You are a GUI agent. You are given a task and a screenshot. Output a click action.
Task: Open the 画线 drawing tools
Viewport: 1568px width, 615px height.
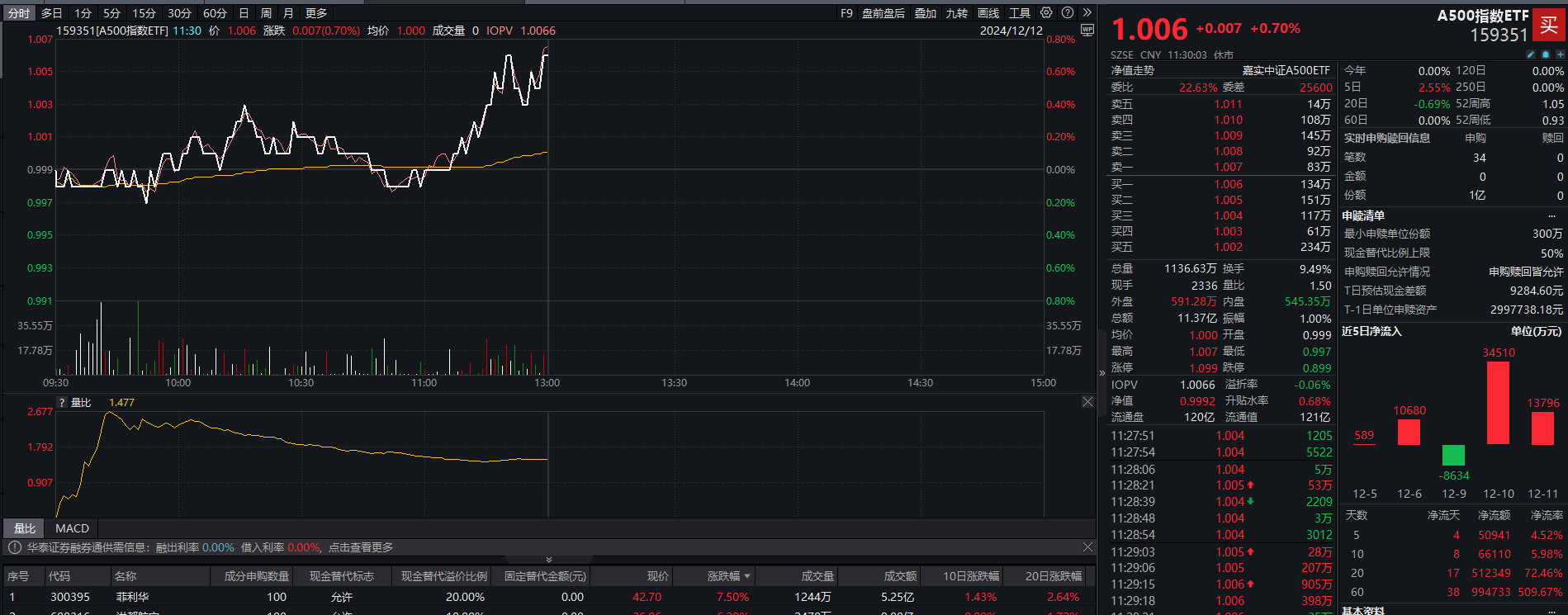[988, 13]
